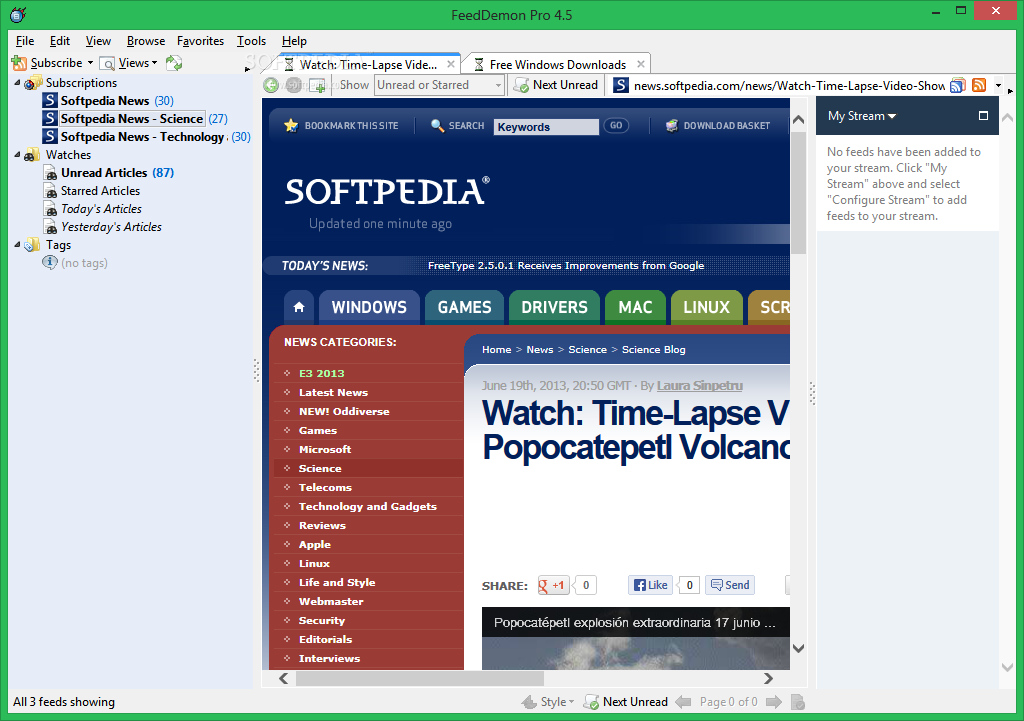Click the info icon next to (no tags)
Screen dimensions: 1024x721
click(x=50, y=262)
